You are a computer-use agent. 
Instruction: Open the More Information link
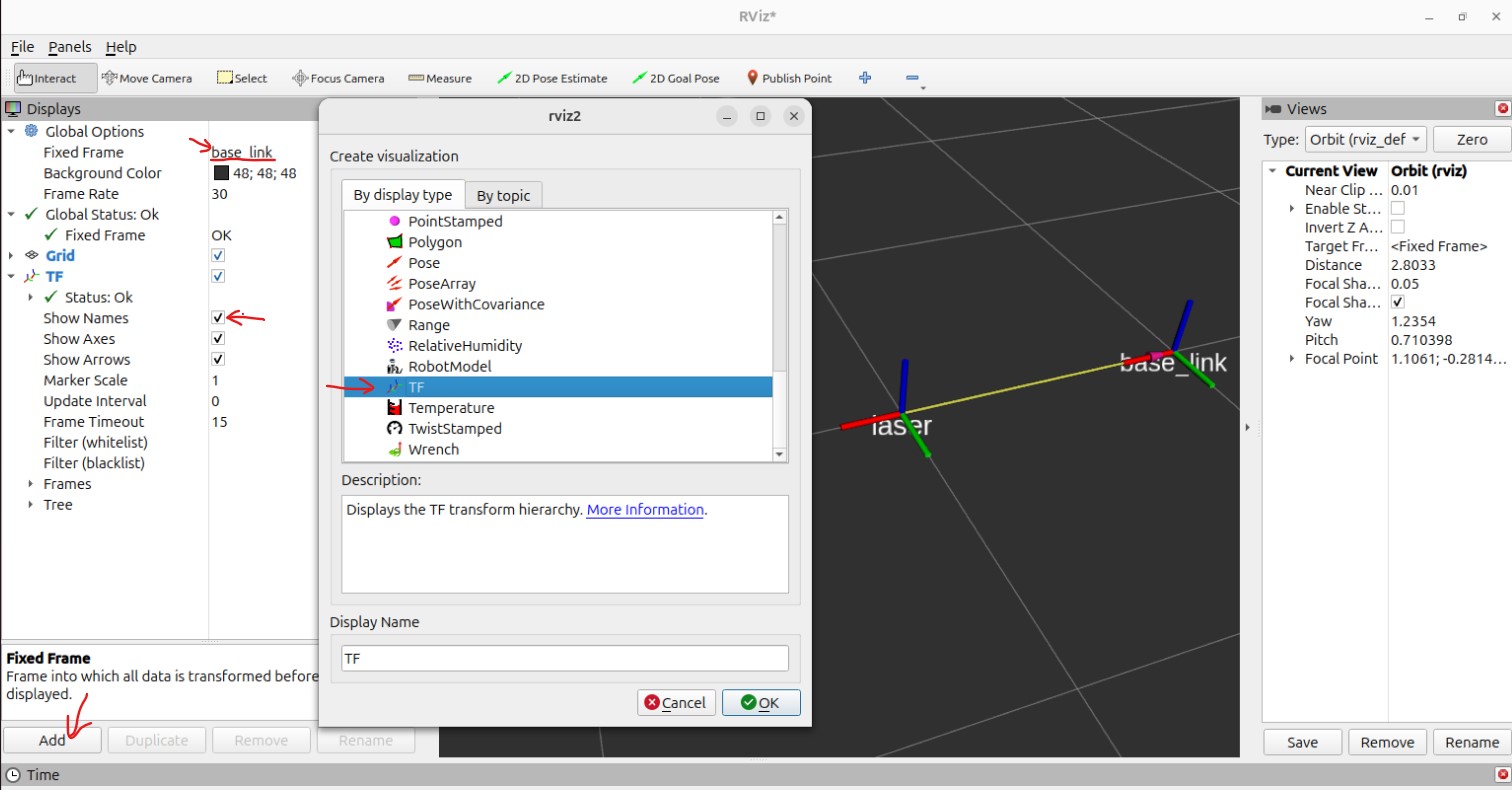(x=645, y=510)
